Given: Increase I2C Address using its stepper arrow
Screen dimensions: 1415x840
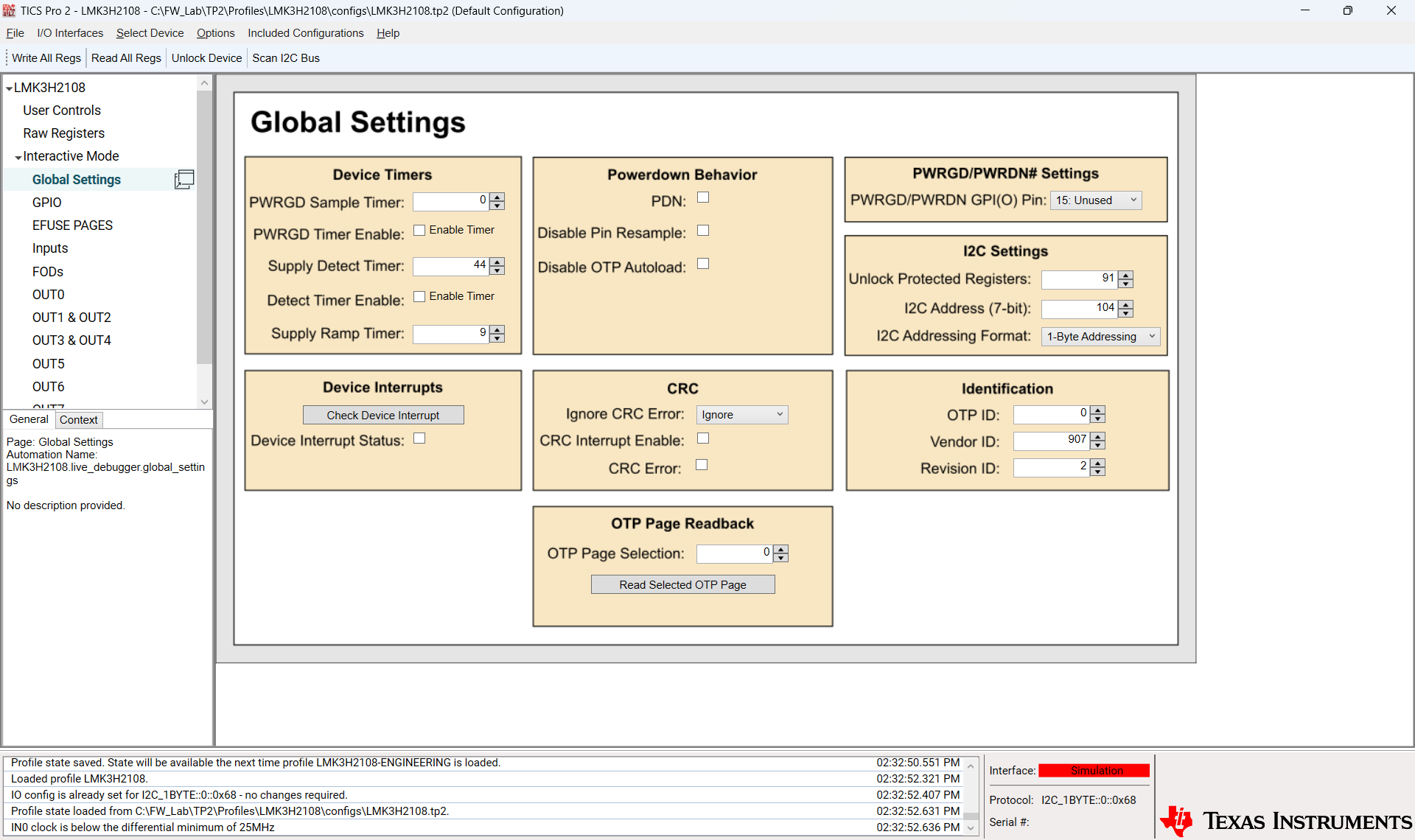Looking at the screenshot, I should [x=1125, y=304].
